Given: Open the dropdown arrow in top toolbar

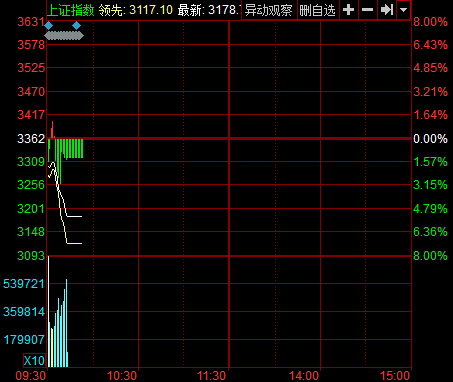Looking at the screenshot, I should (x=404, y=10).
